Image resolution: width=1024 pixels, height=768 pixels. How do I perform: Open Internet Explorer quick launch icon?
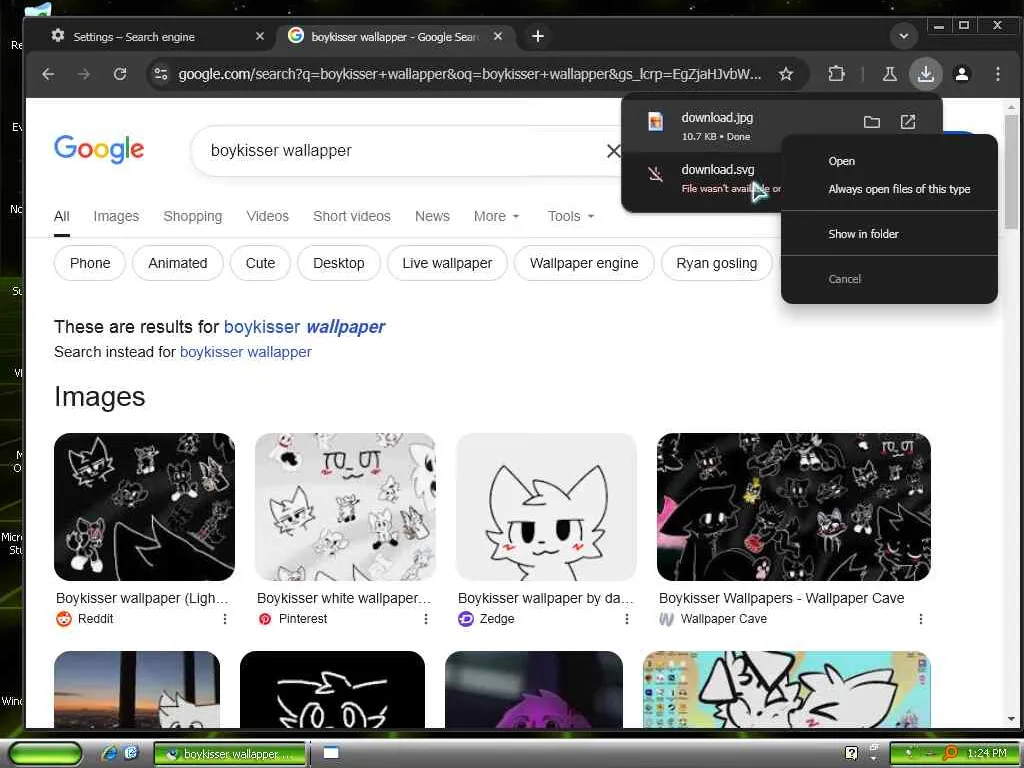[110, 753]
